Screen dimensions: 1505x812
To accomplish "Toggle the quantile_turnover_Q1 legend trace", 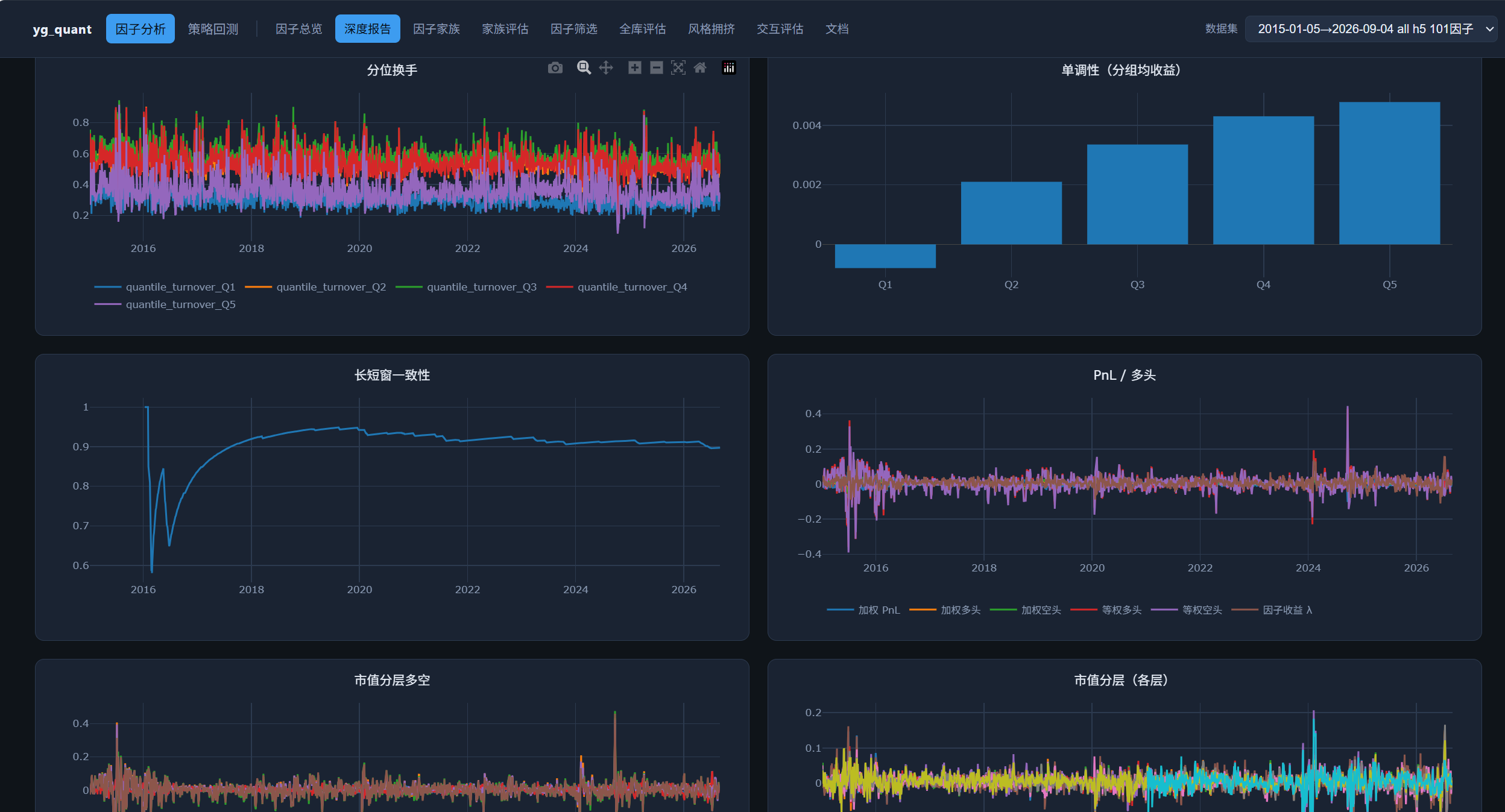I will [x=165, y=287].
